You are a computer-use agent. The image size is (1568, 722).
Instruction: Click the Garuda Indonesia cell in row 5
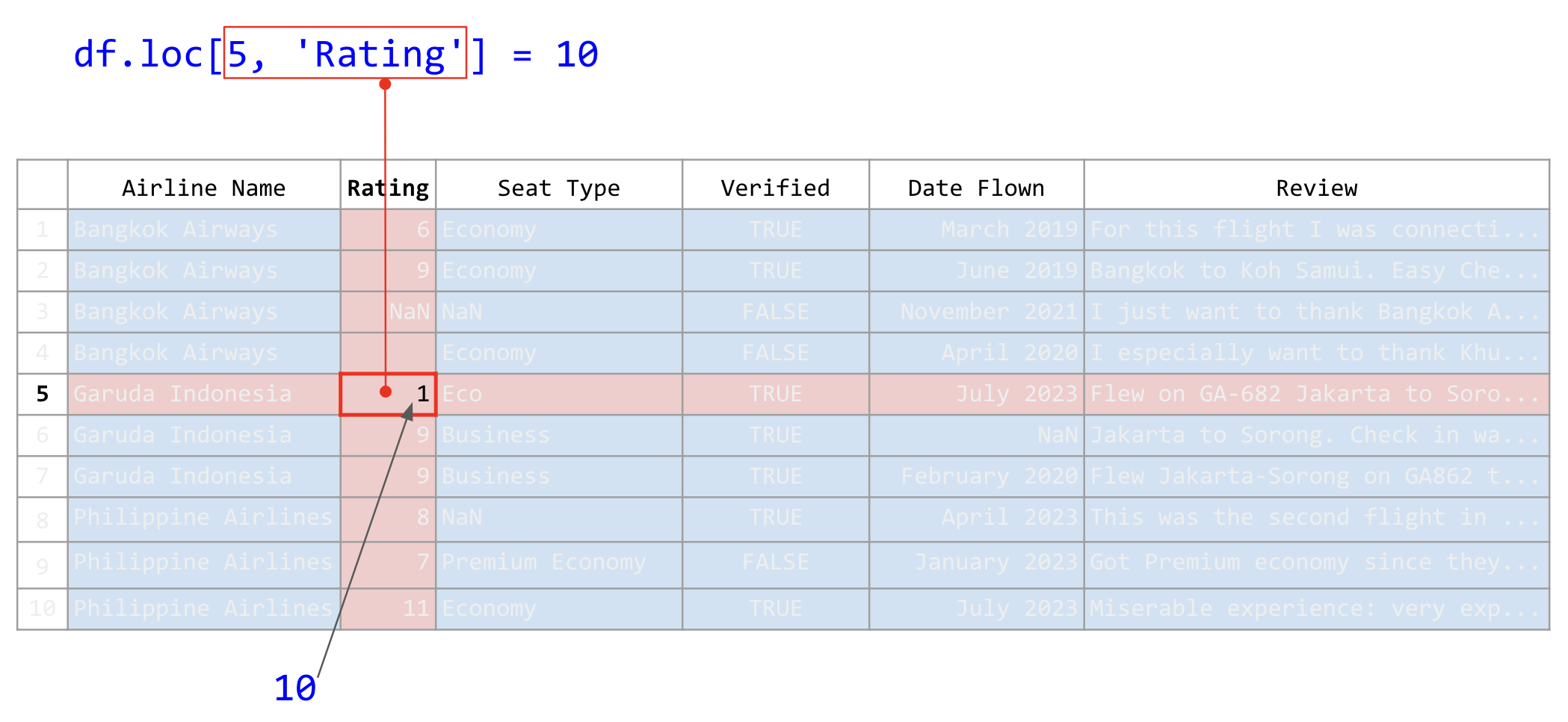click(204, 394)
